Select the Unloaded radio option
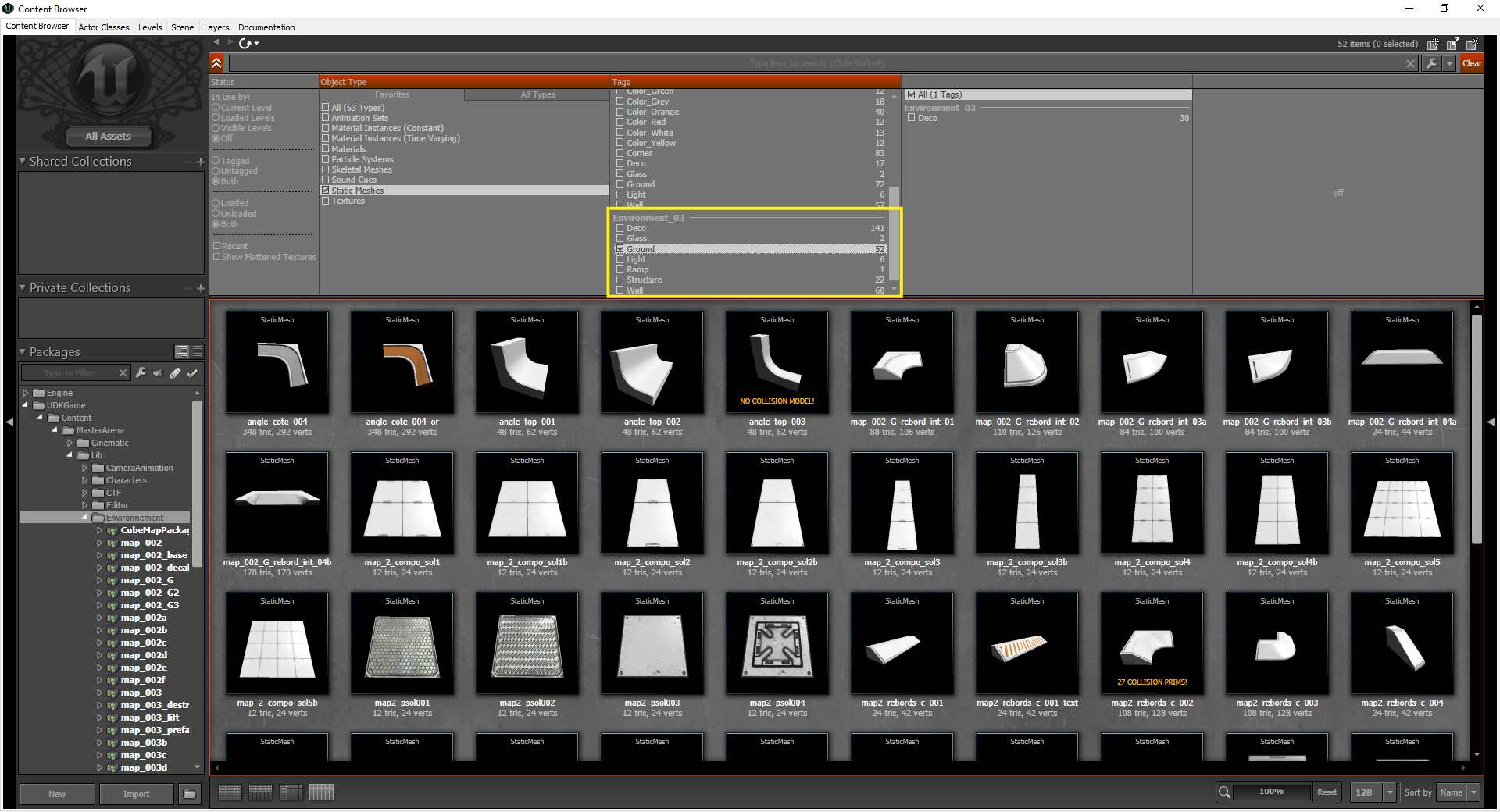Screen dimensions: 1500x812 [216, 214]
